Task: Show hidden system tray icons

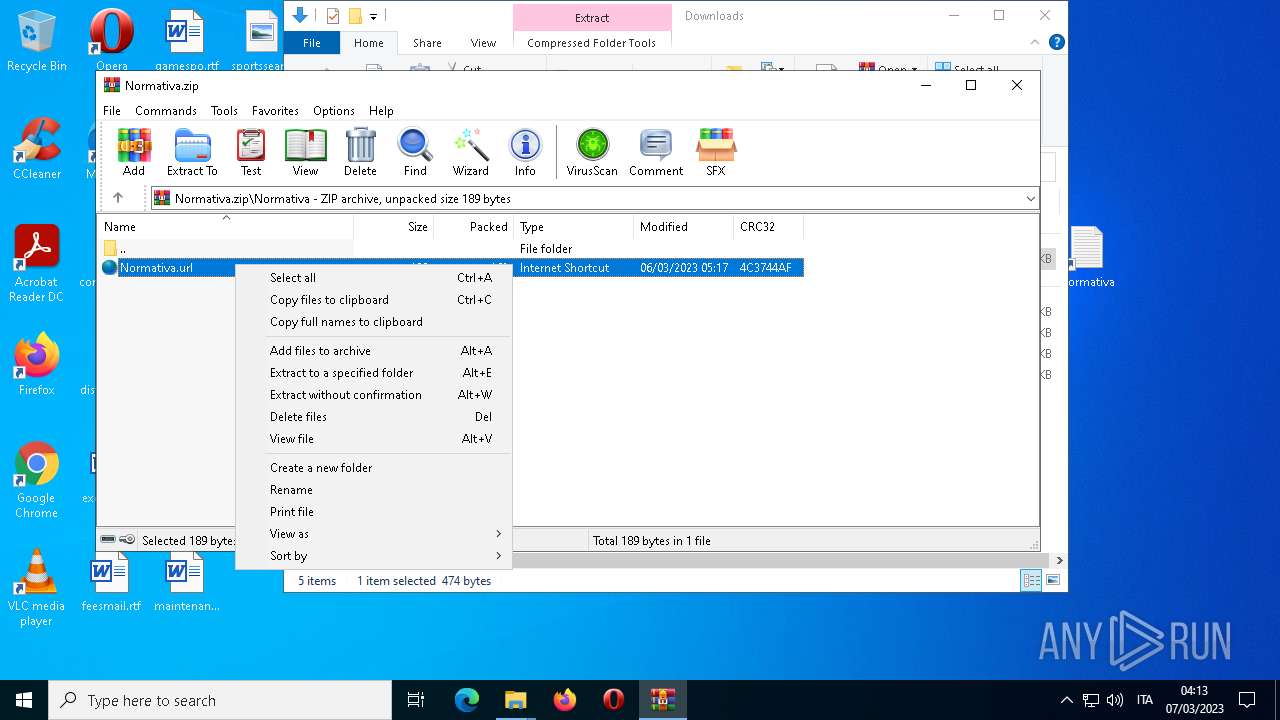Action: coord(1066,700)
